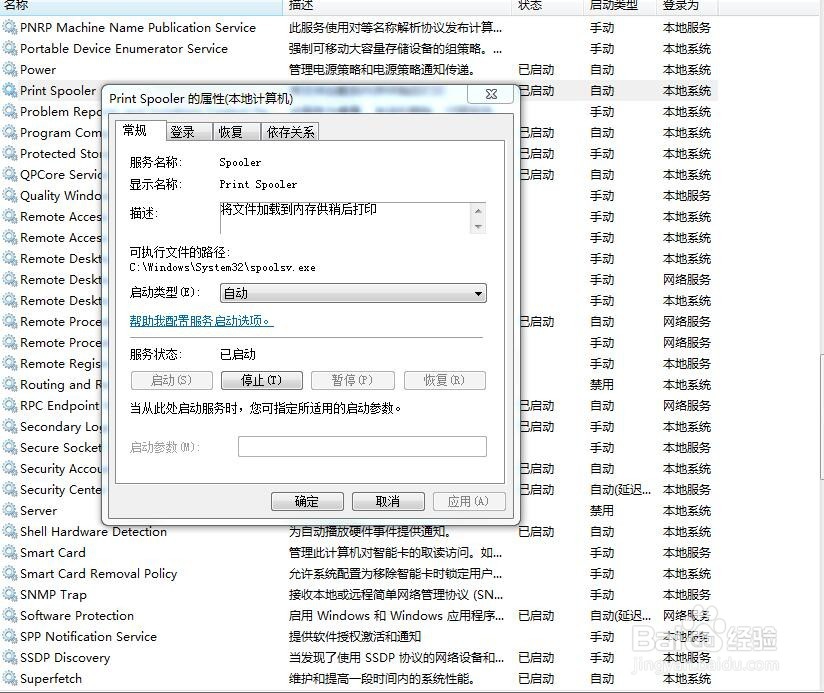Screen dimensions: 824x693
Task: Click the description box scroll down arrow
Action: pos(478,226)
